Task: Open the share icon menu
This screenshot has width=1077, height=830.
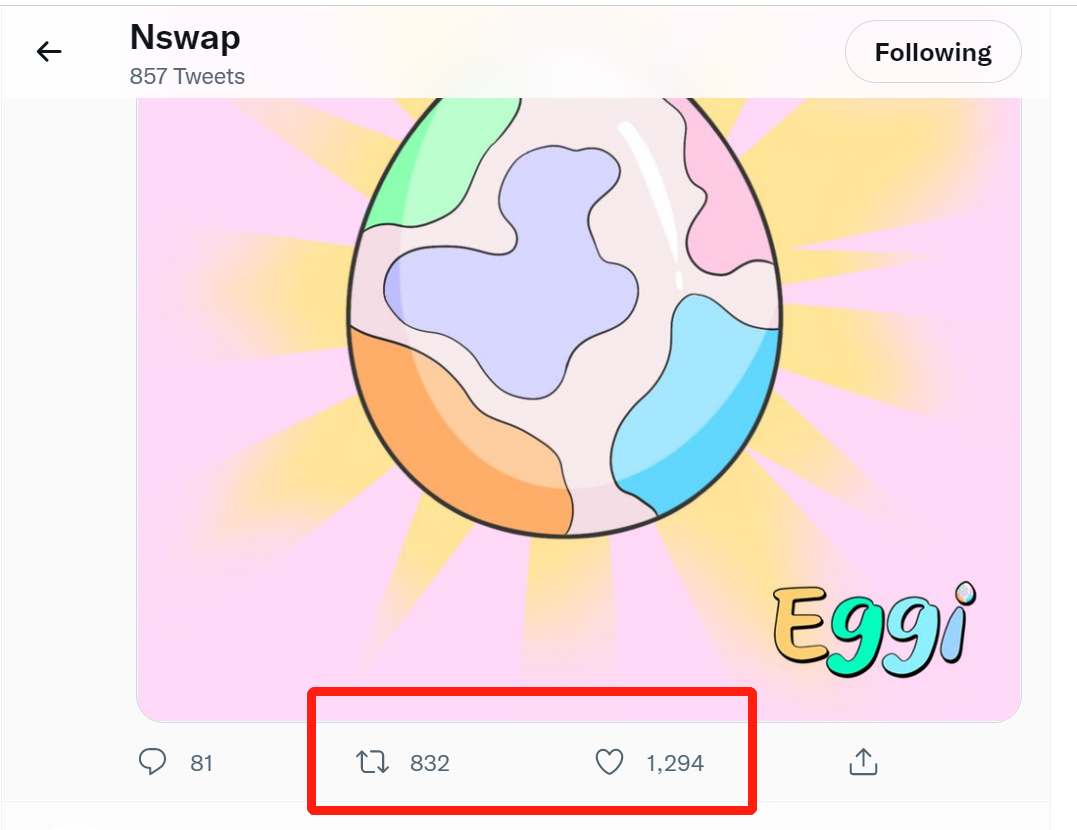Action: [862, 762]
